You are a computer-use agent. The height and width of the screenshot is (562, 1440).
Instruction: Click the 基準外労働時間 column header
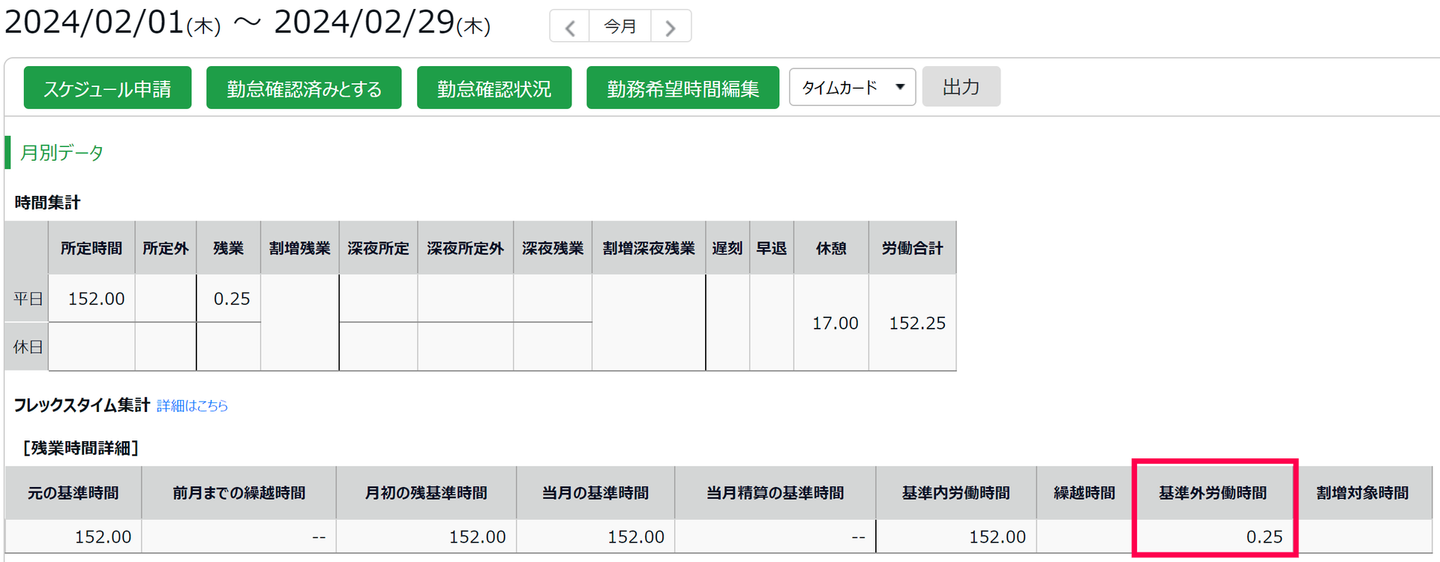[1213, 493]
